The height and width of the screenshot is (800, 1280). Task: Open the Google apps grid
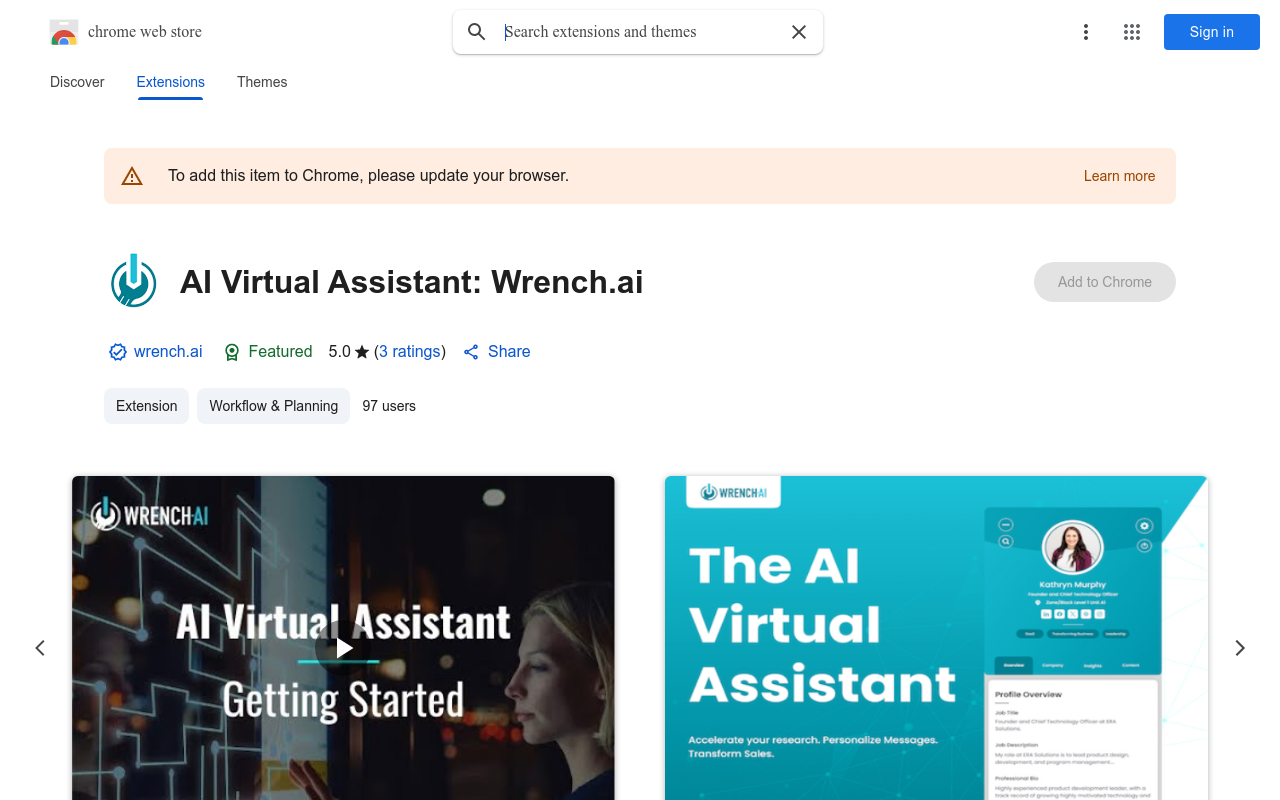click(x=1132, y=32)
